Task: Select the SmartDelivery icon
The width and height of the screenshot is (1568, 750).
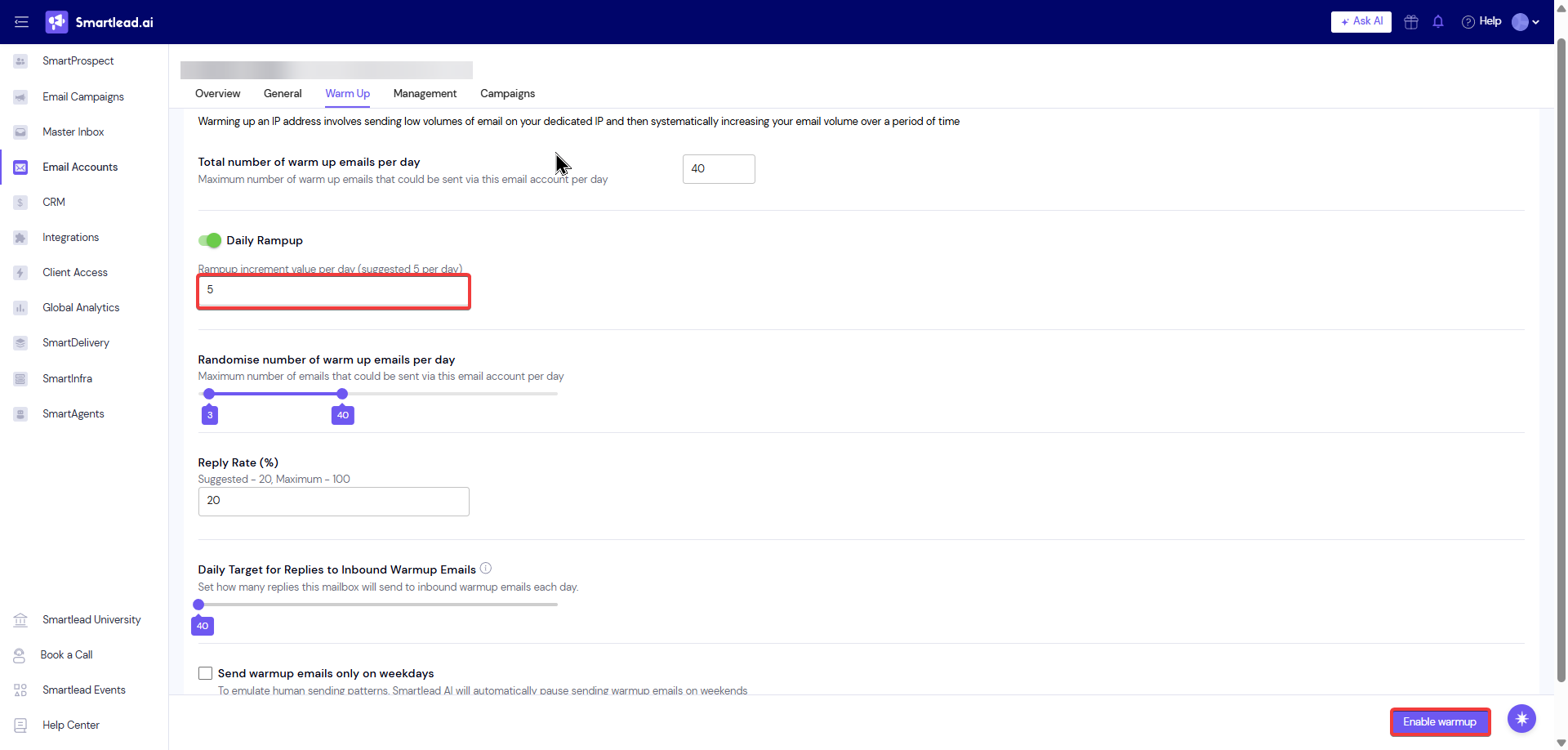Action: pos(20,342)
